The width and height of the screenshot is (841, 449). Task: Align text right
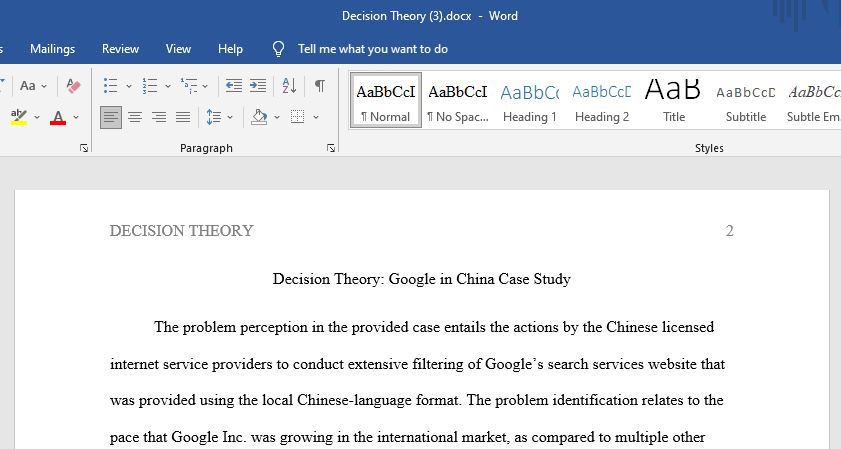(x=159, y=117)
